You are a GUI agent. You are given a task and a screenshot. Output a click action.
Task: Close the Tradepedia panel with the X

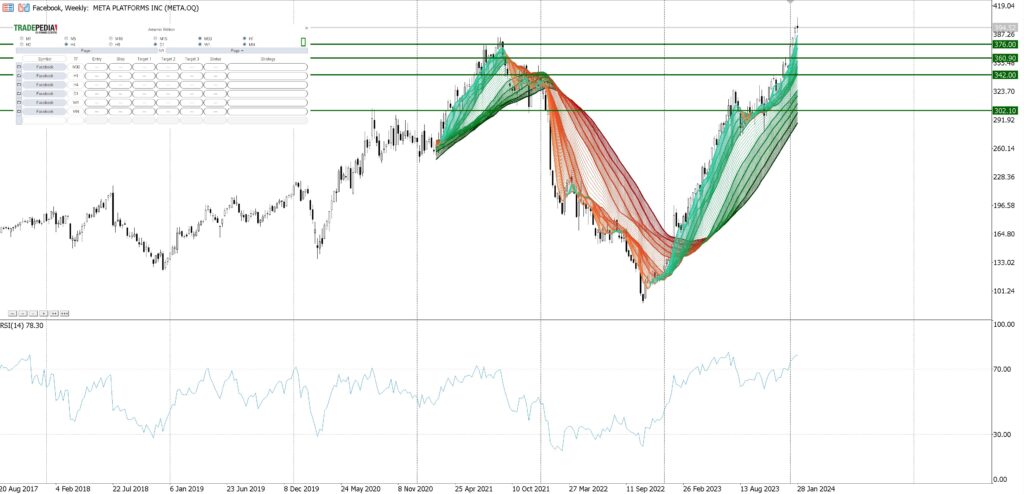pyautogui.click(x=304, y=29)
